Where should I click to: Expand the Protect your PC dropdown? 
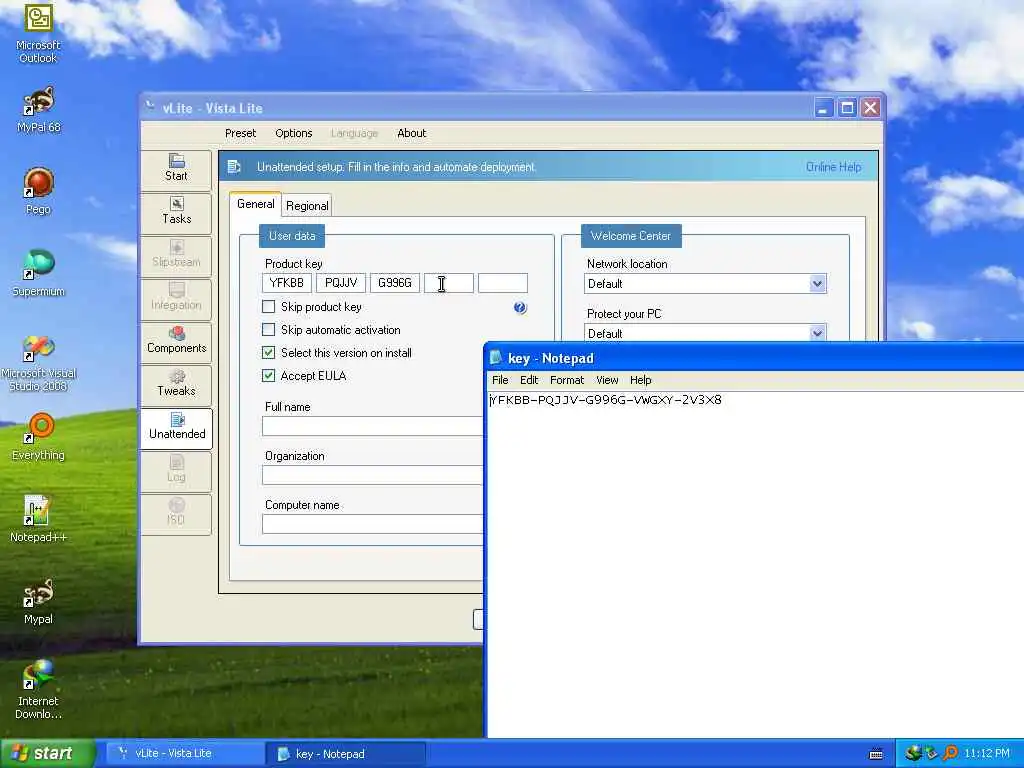817,333
